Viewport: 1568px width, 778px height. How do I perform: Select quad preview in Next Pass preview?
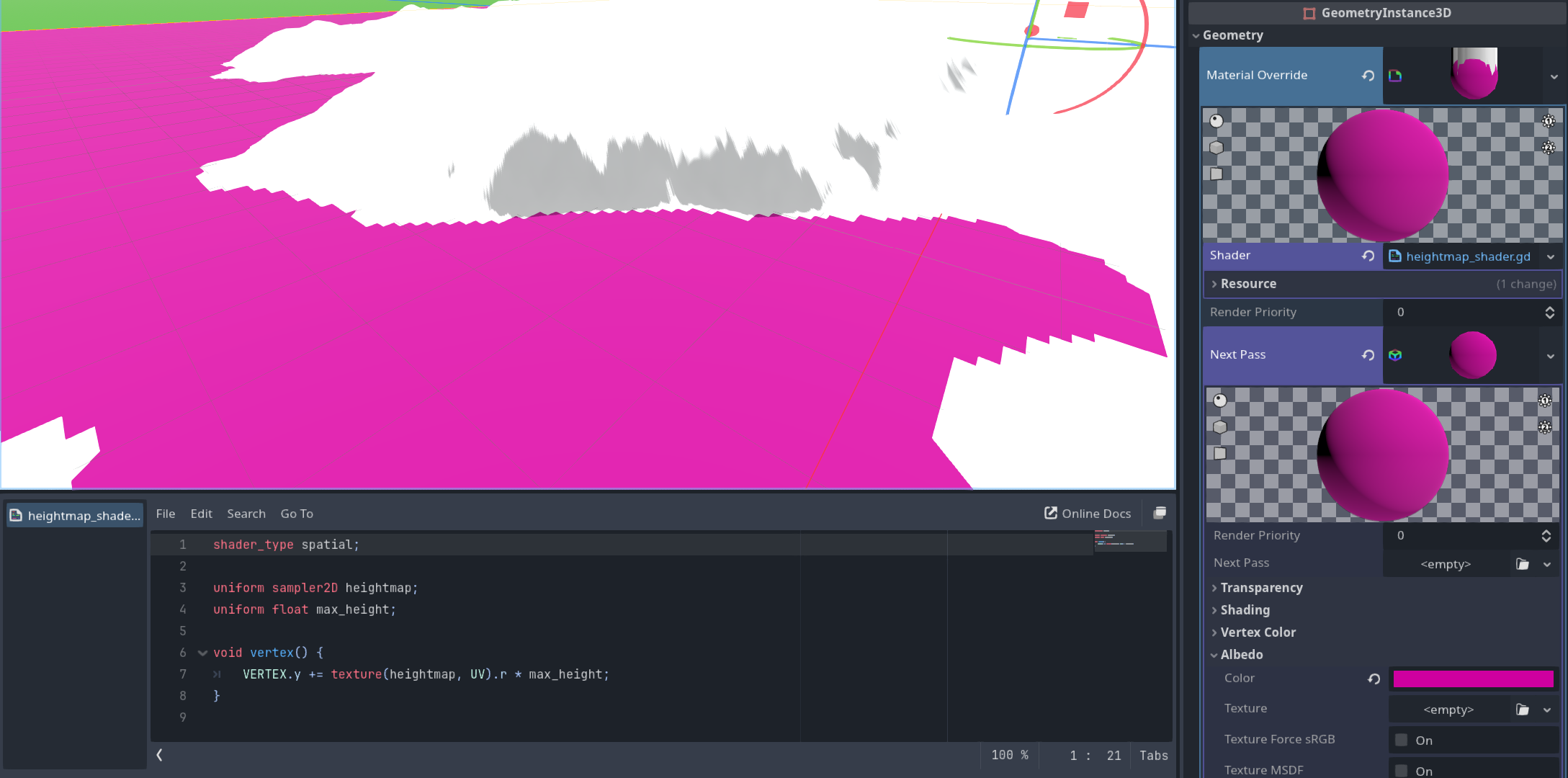pos(1220,453)
